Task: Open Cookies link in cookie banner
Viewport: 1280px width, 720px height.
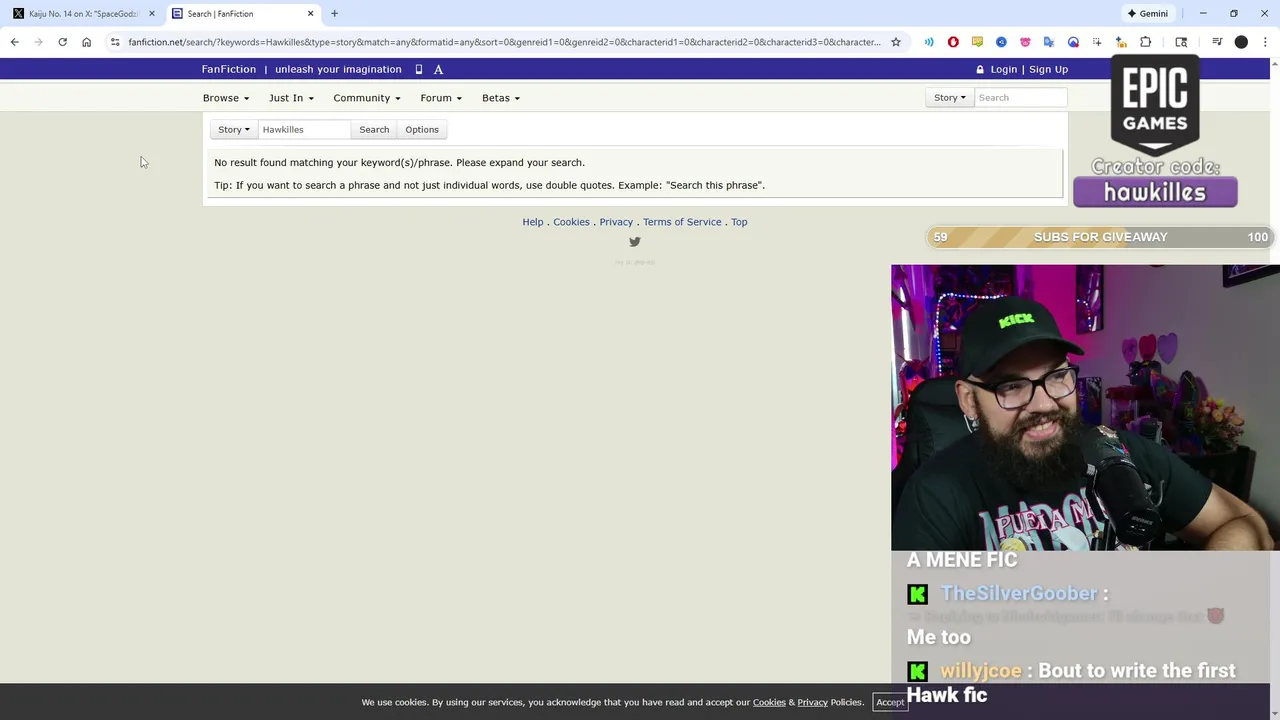Action: click(769, 702)
